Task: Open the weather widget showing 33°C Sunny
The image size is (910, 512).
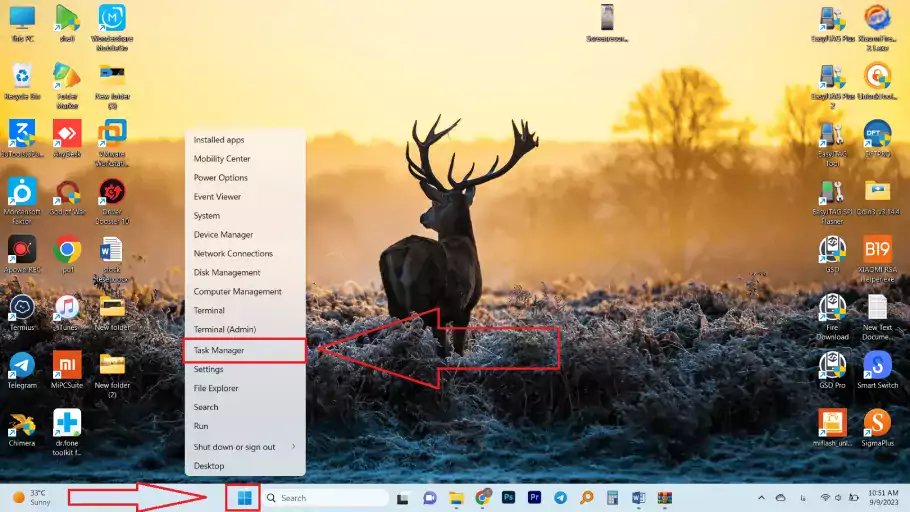Action: [30, 497]
